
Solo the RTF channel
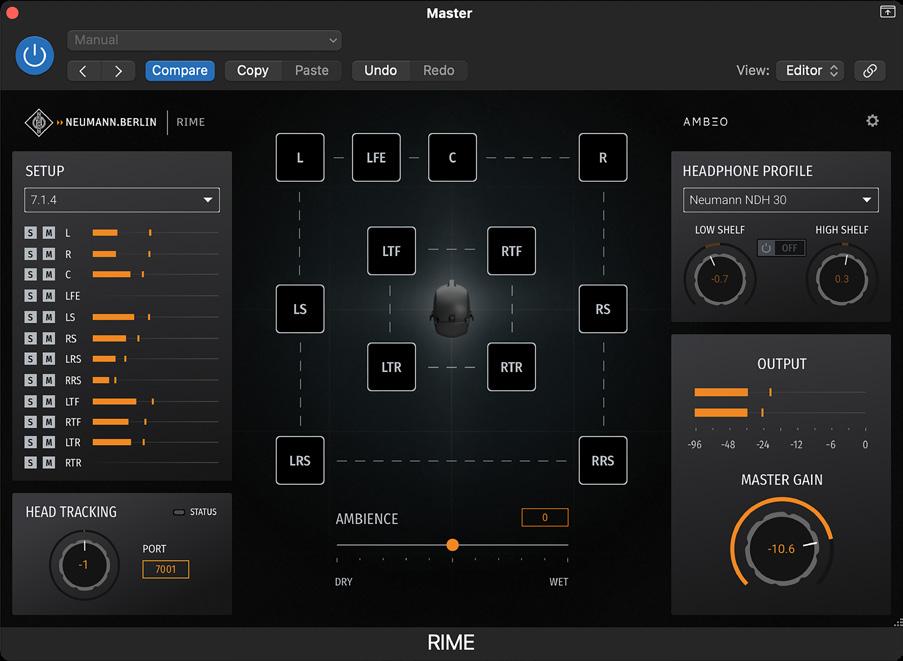tap(31, 422)
